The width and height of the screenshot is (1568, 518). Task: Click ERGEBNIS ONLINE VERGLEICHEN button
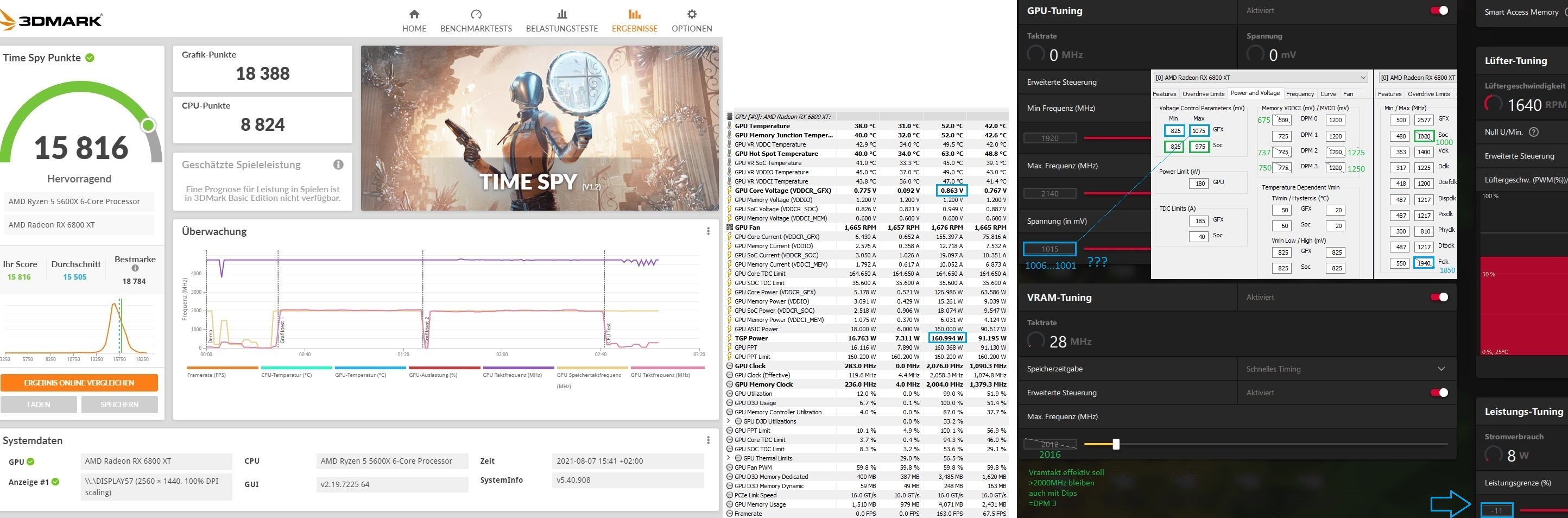tap(79, 382)
